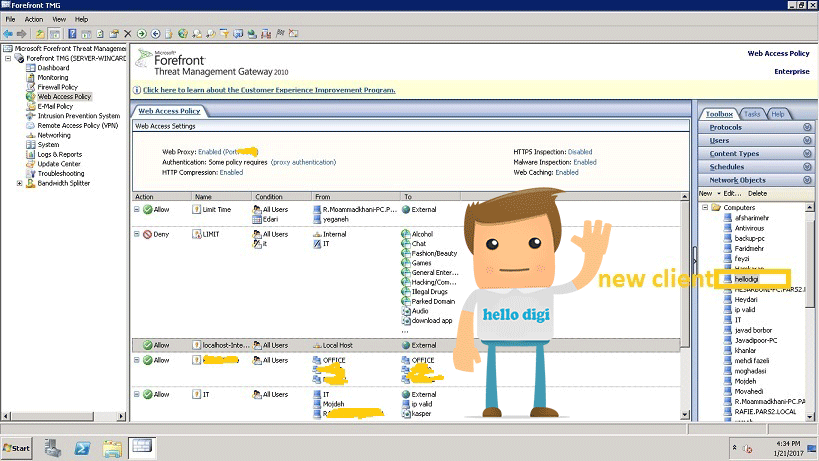819x461 pixels.
Task: Switch to the Tasks tab
Action: pyautogui.click(x=752, y=114)
